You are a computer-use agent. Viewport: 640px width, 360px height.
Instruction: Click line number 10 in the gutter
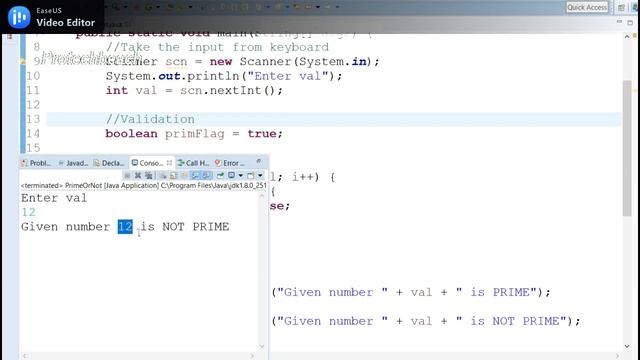point(33,76)
